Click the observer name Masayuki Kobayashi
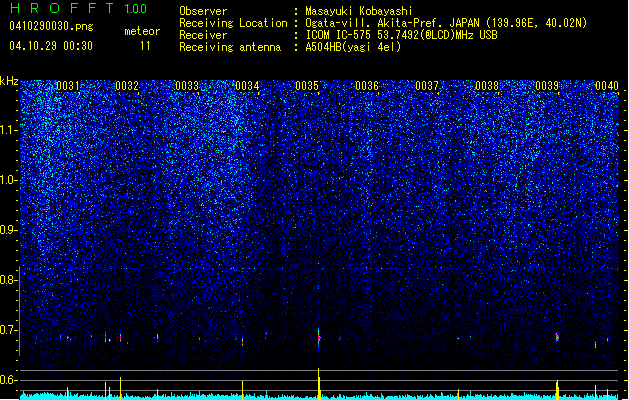The height and width of the screenshot is (400, 629). [x=359, y=11]
